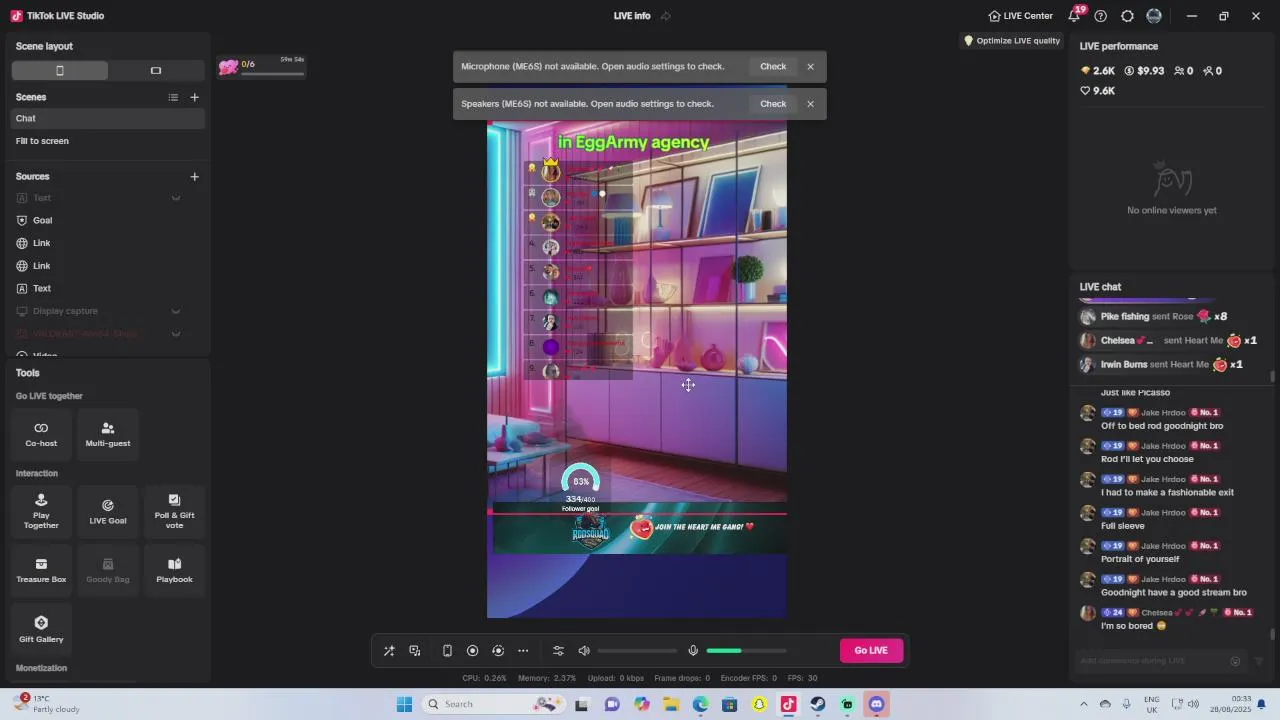Select the Display capture source row
Image resolution: width=1280 pixels, height=720 pixels.
click(108, 311)
